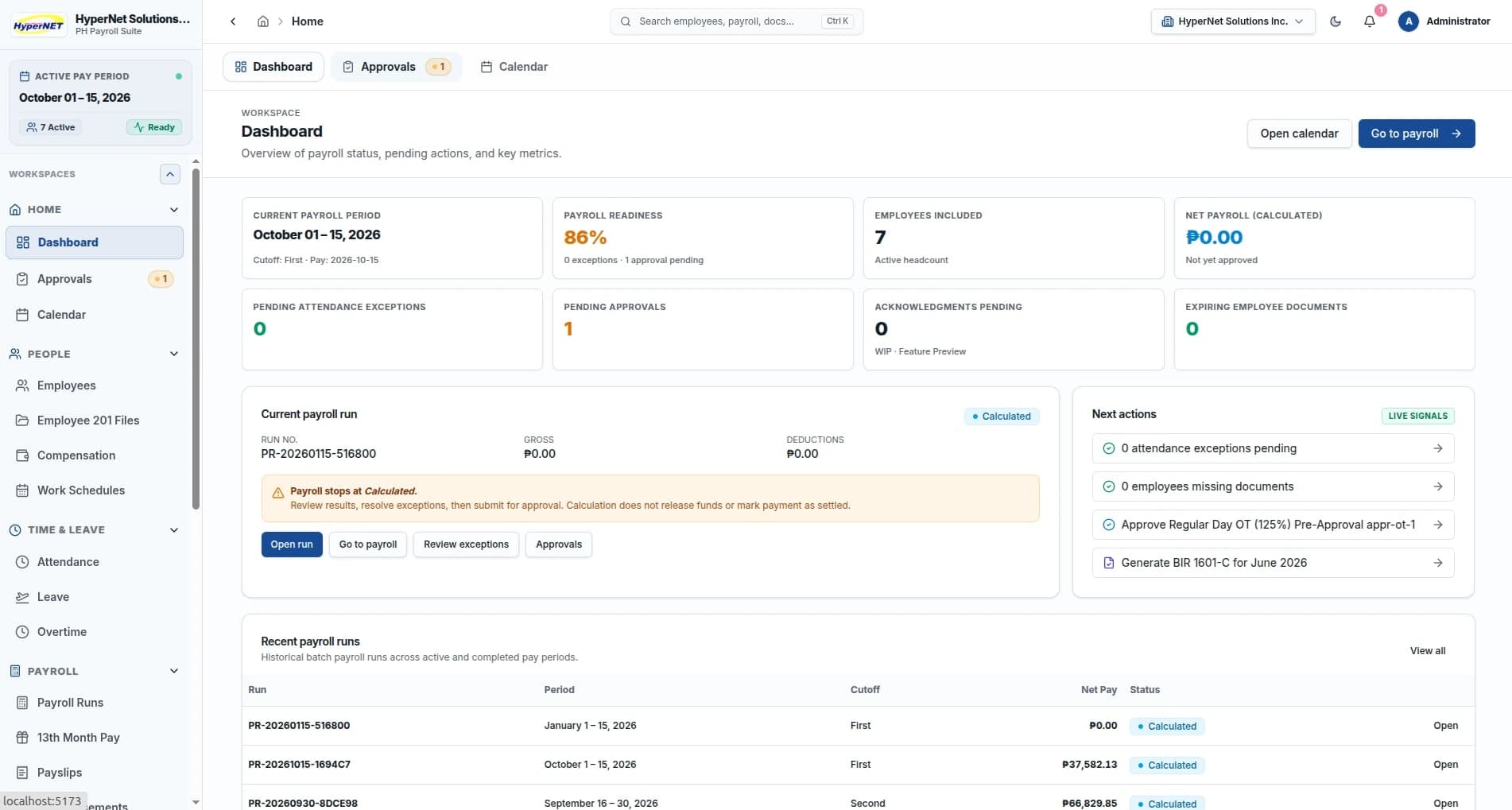Switch to the Calendar tab

[514, 67]
